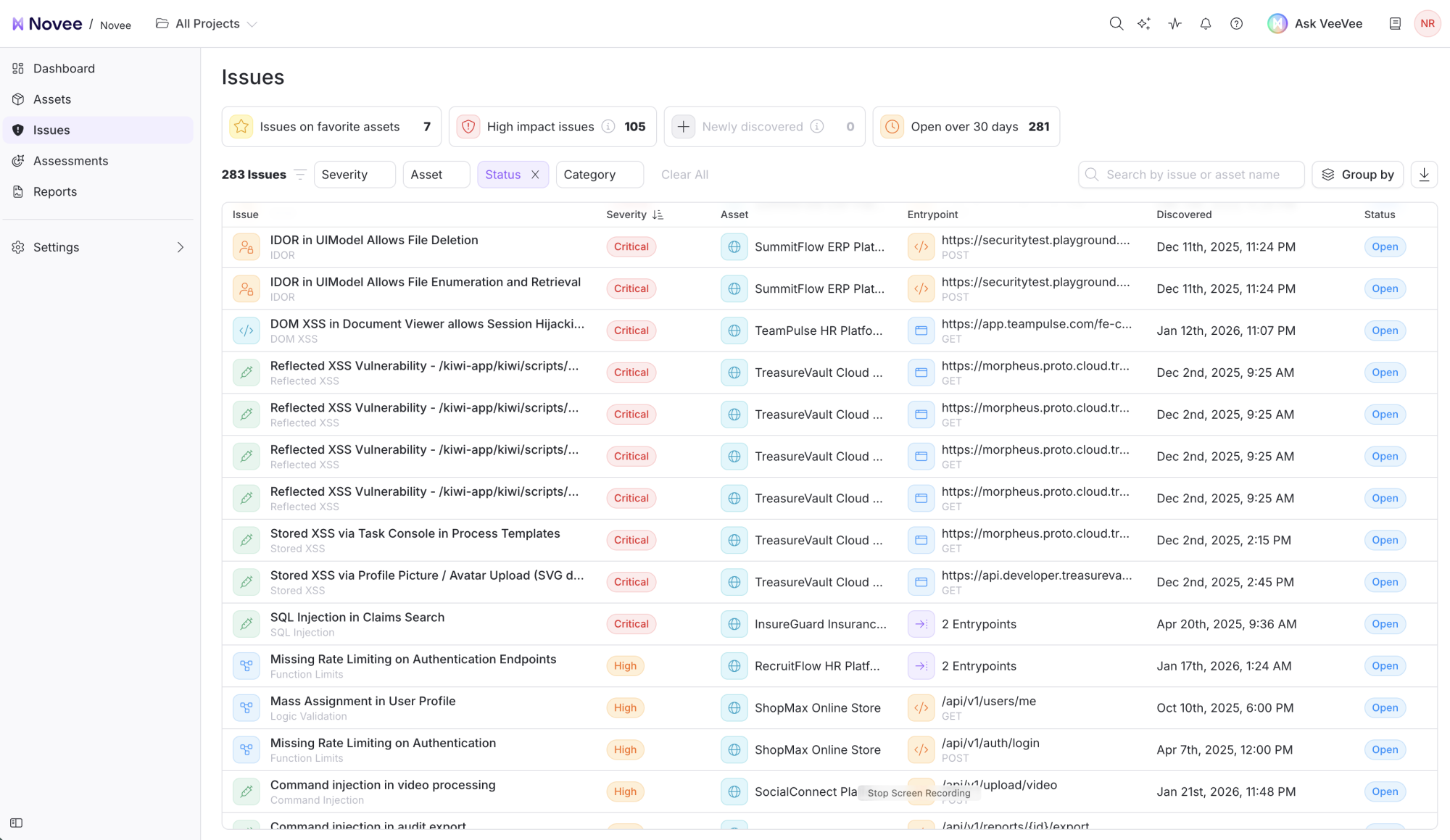Click the 2 Entrypoints icon in SQL Injection row
1450x840 pixels.
921,624
